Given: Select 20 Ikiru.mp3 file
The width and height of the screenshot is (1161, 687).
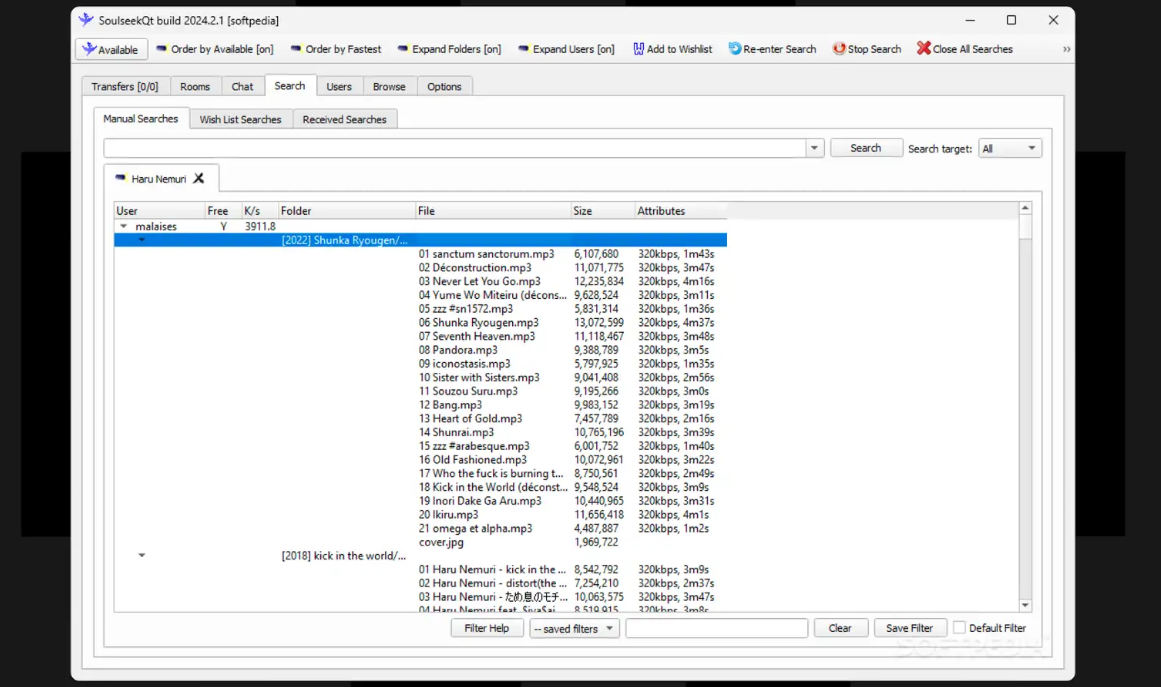Looking at the screenshot, I should click(448, 515).
